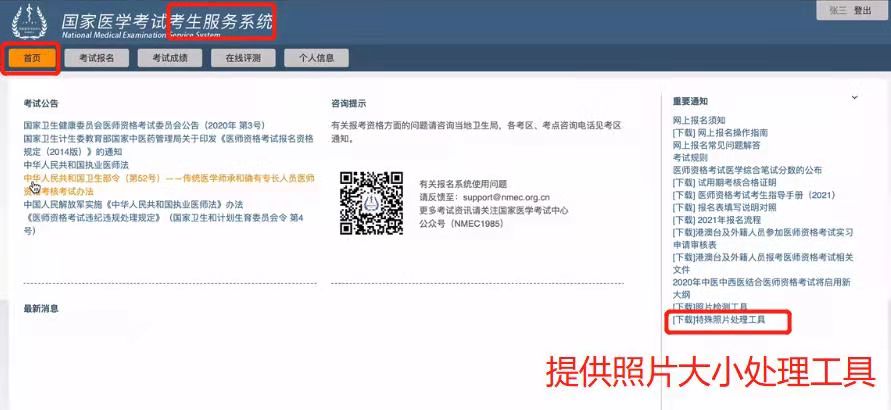891x410 pixels.
Task: Open the 个人信息 tab
Action: pos(316,58)
